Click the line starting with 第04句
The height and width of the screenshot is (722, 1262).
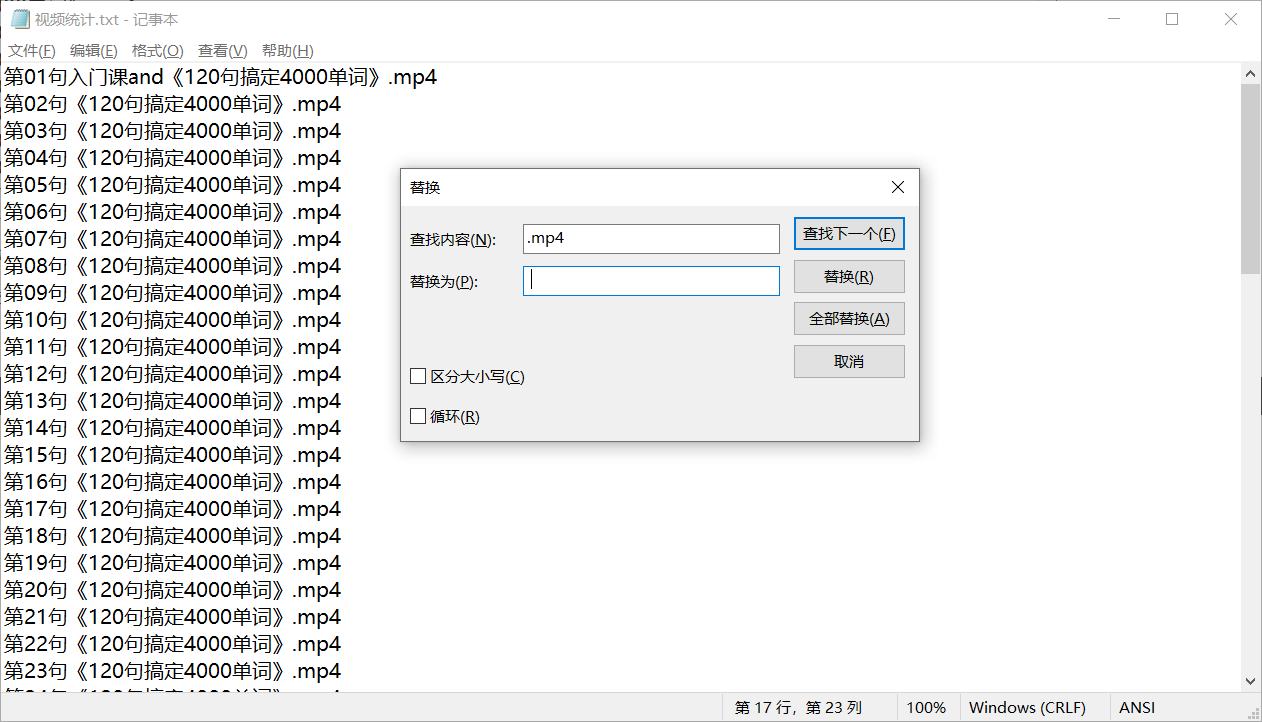(172, 158)
